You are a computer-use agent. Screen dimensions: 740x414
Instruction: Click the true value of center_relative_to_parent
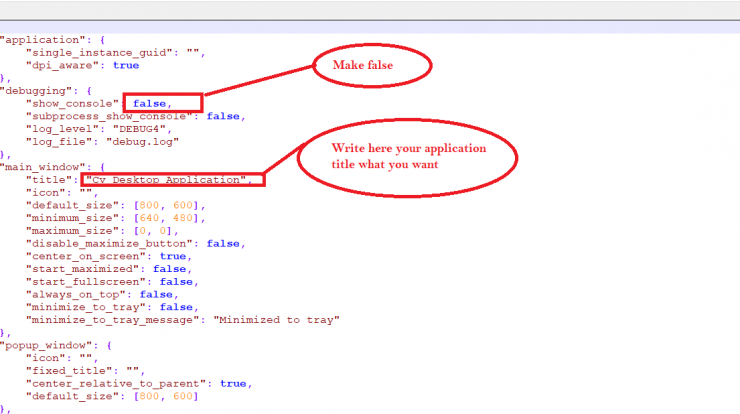(233, 384)
